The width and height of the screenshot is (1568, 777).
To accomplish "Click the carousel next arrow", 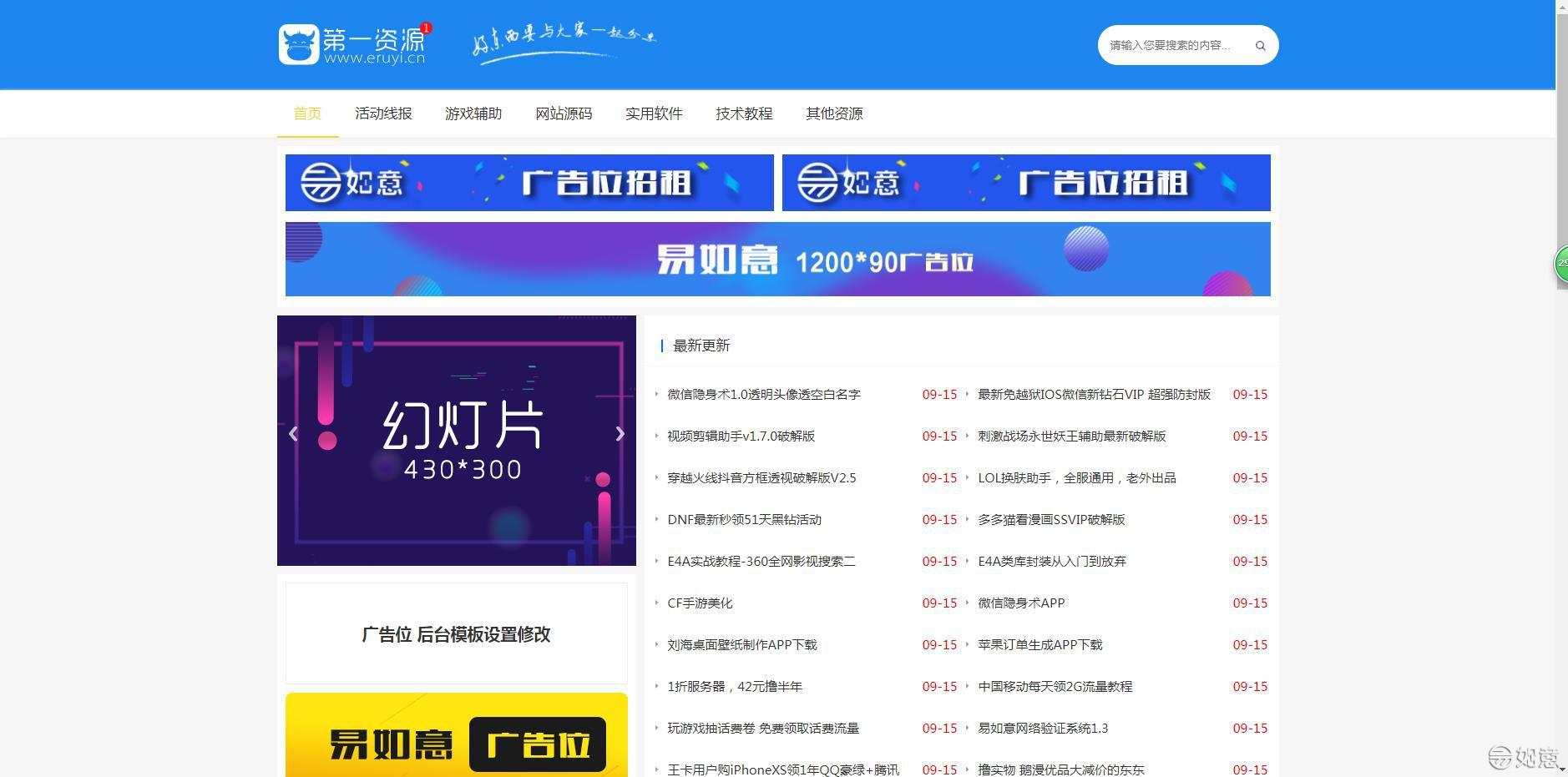I will pyautogui.click(x=620, y=434).
